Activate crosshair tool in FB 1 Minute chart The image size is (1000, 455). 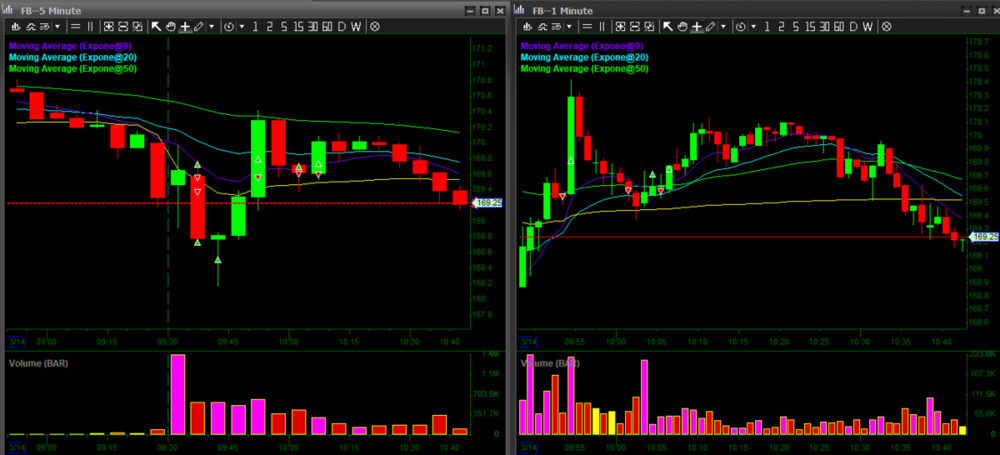697,26
